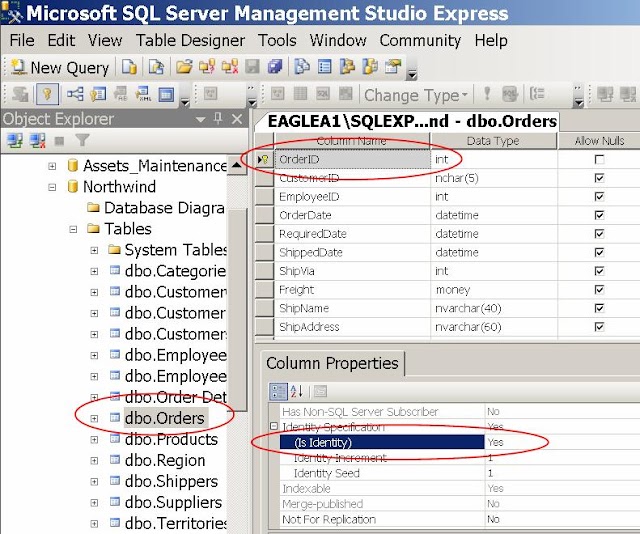Viewport: 640px width, 534px height.
Task: Expand the Assets_Maintenance database node
Action: 52,166
